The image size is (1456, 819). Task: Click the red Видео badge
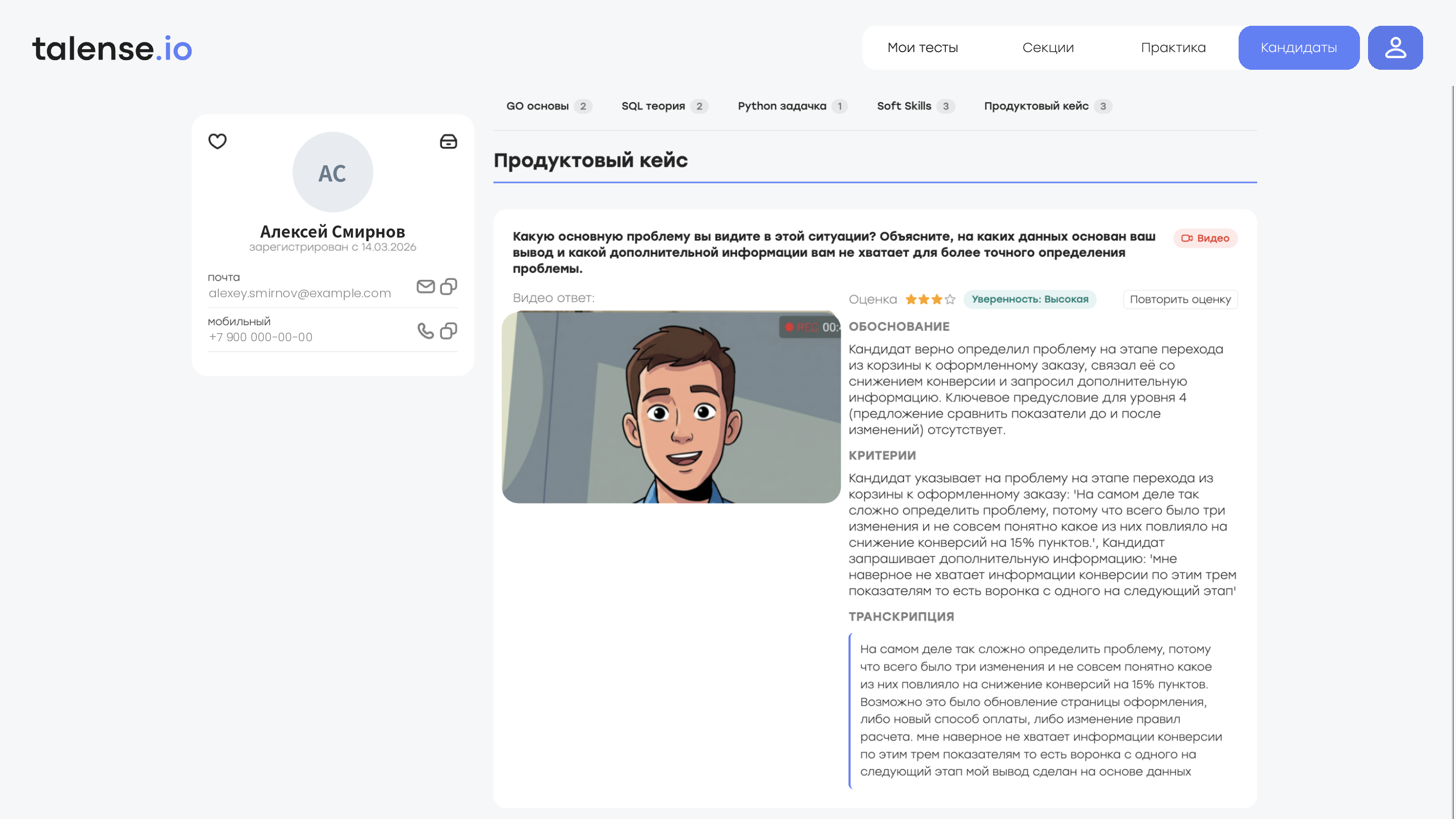tap(1205, 239)
